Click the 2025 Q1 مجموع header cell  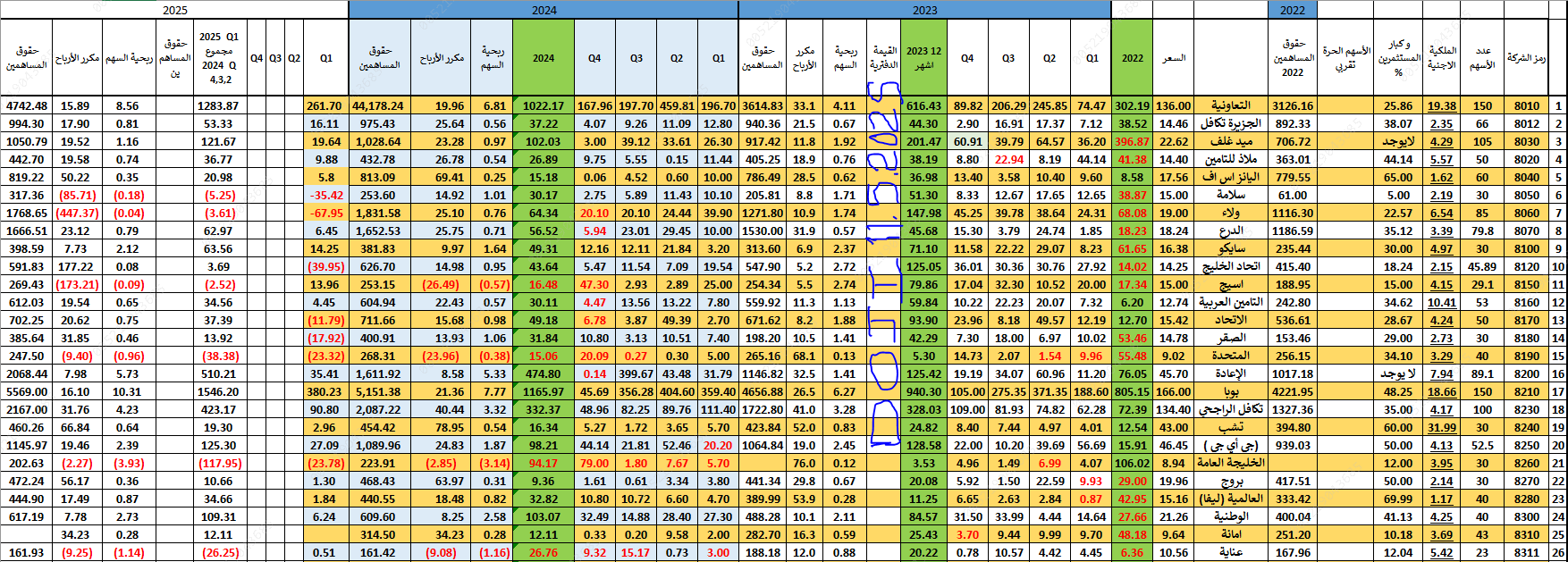(218, 57)
